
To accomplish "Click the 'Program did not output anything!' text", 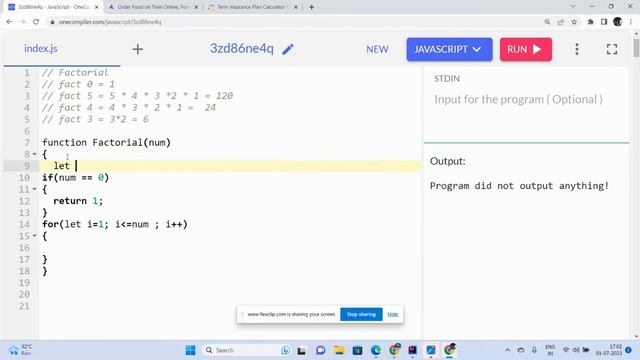I will tap(519, 186).
